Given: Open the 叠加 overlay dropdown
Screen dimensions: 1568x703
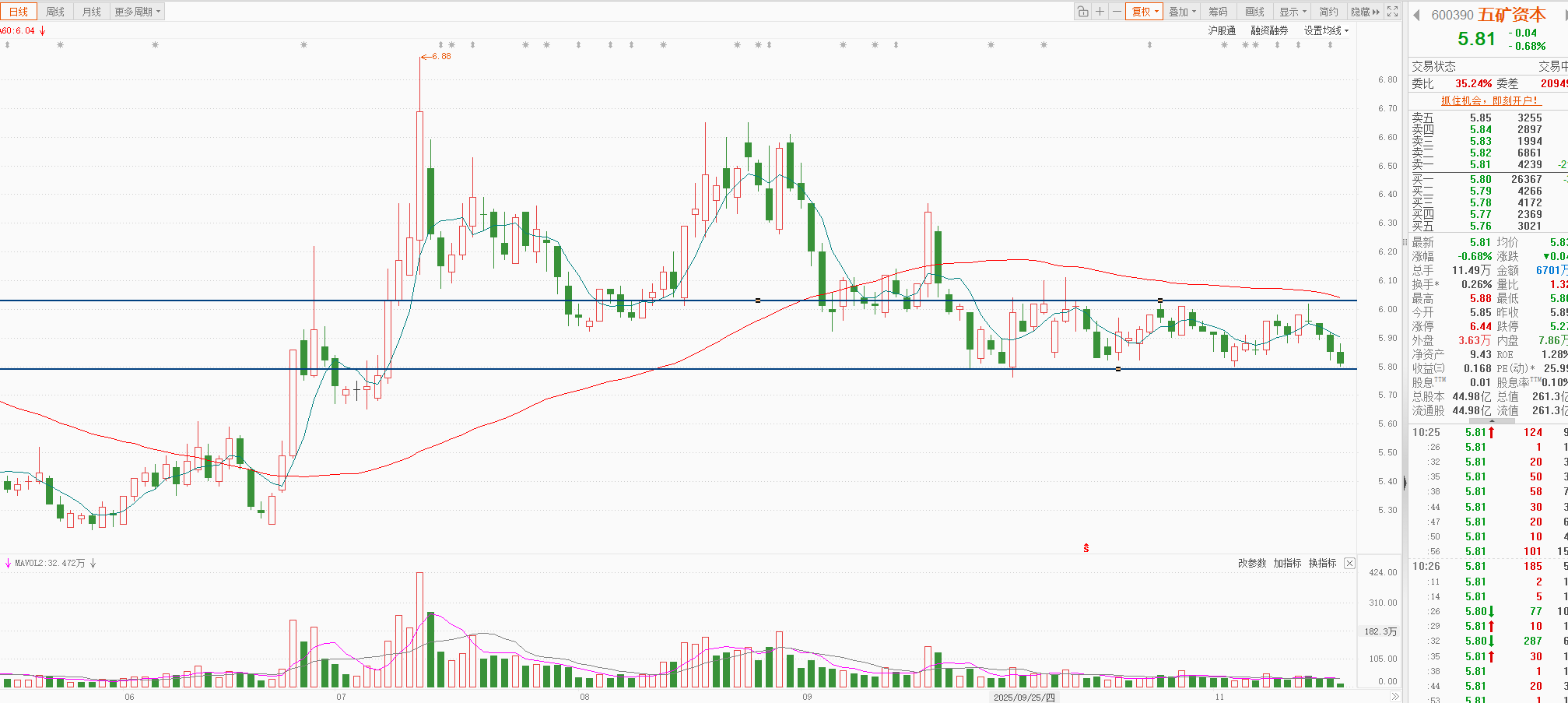Looking at the screenshot, I should (1182, 12).
